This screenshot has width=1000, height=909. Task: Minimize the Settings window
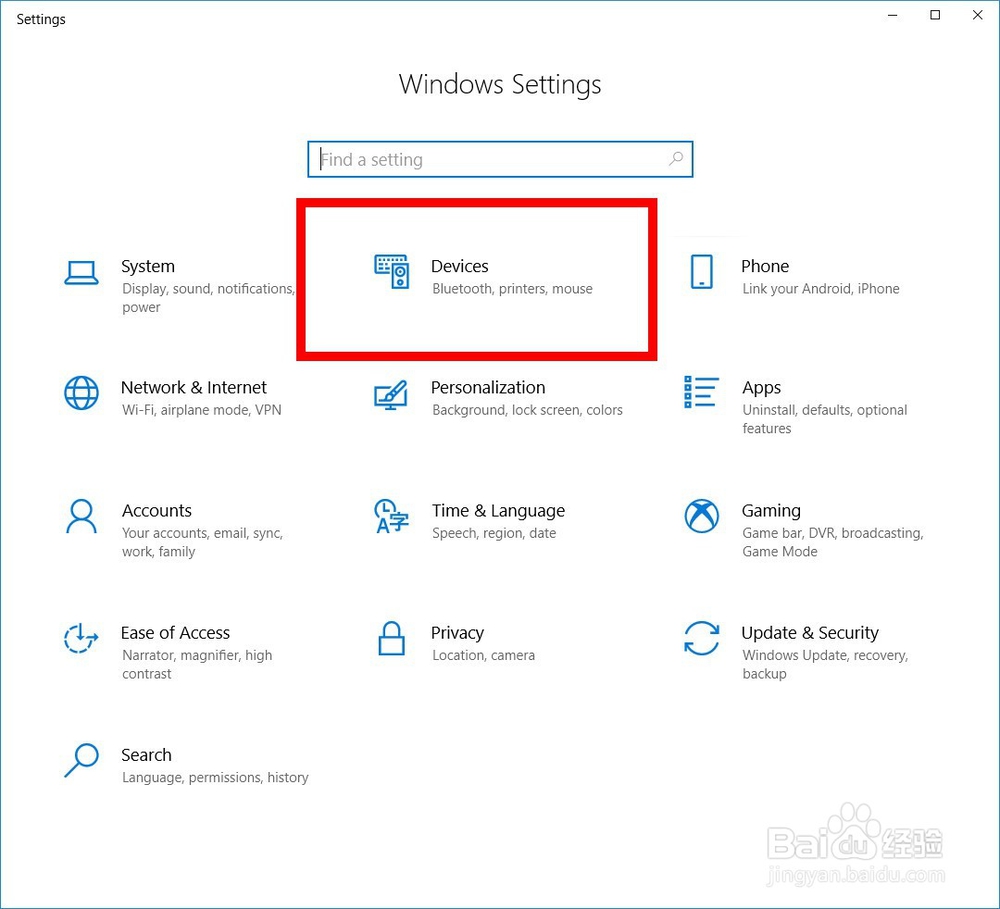893,15
